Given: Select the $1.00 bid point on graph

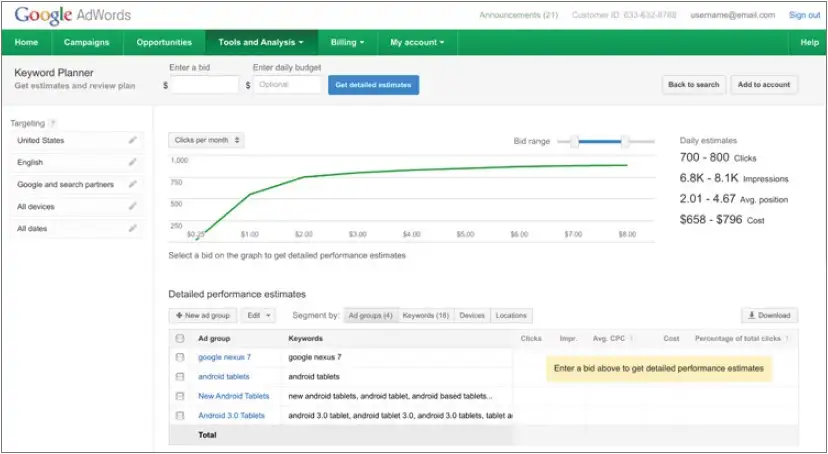Looking at the screenshot, I should click(250, 194).
